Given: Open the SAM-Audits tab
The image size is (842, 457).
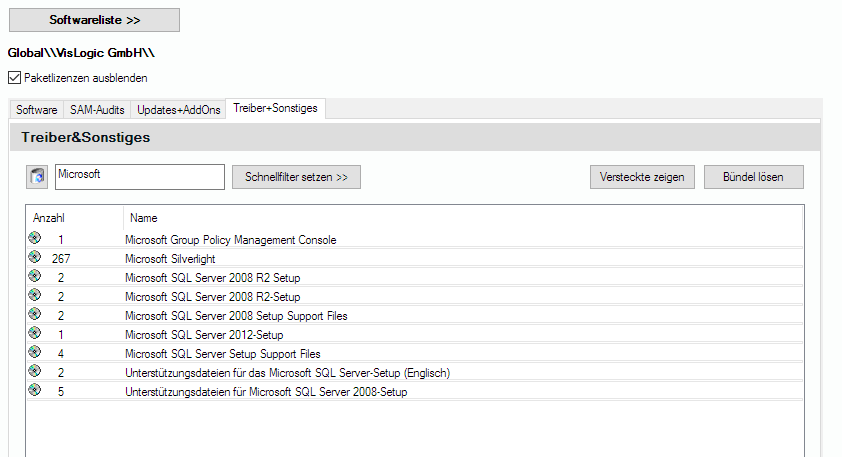Looking at the screenshot, I should [x=97, y=110].
